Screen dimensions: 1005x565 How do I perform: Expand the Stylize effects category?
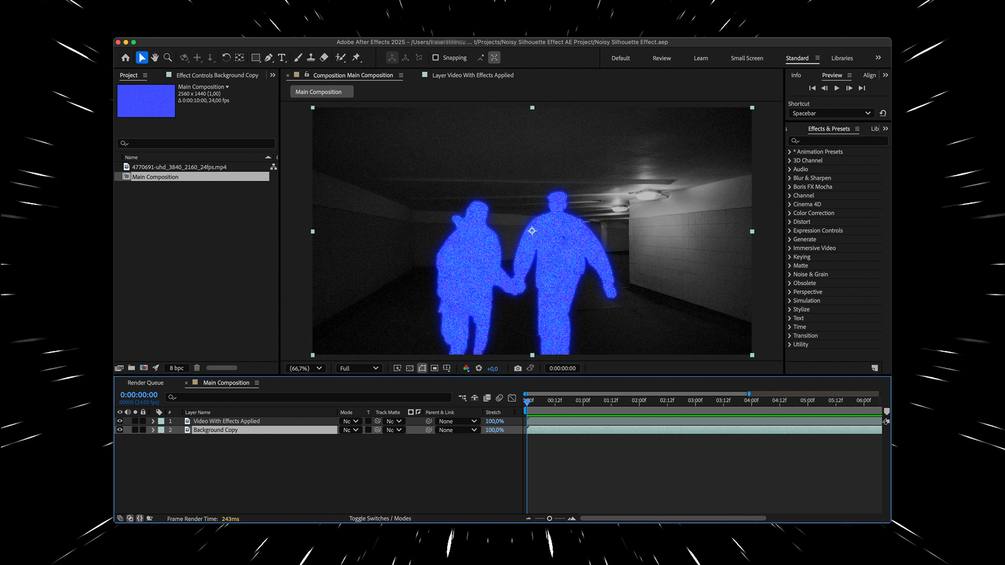(x=790, y=309)
